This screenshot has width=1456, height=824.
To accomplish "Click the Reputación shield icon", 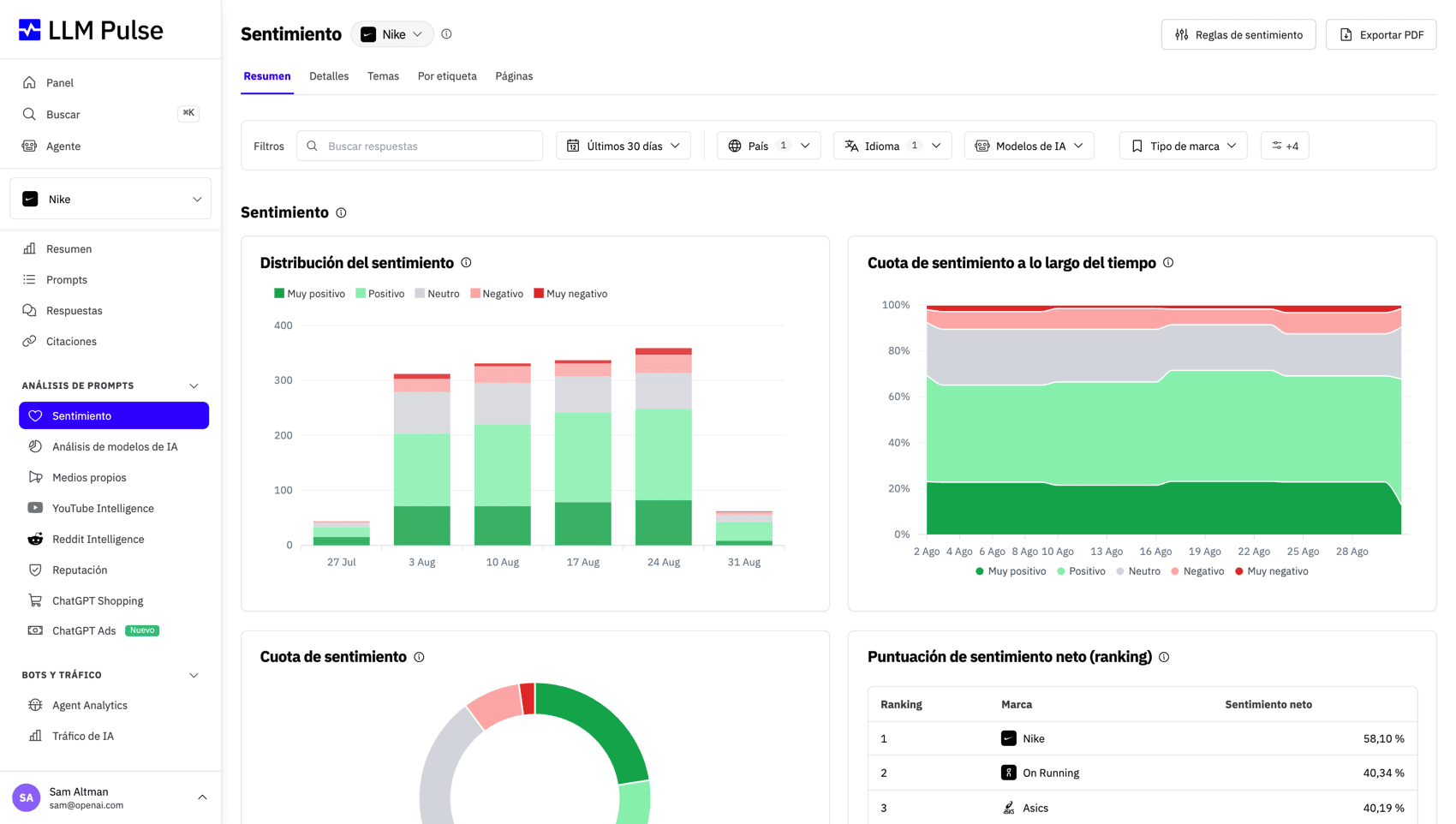I will point(35,570).
